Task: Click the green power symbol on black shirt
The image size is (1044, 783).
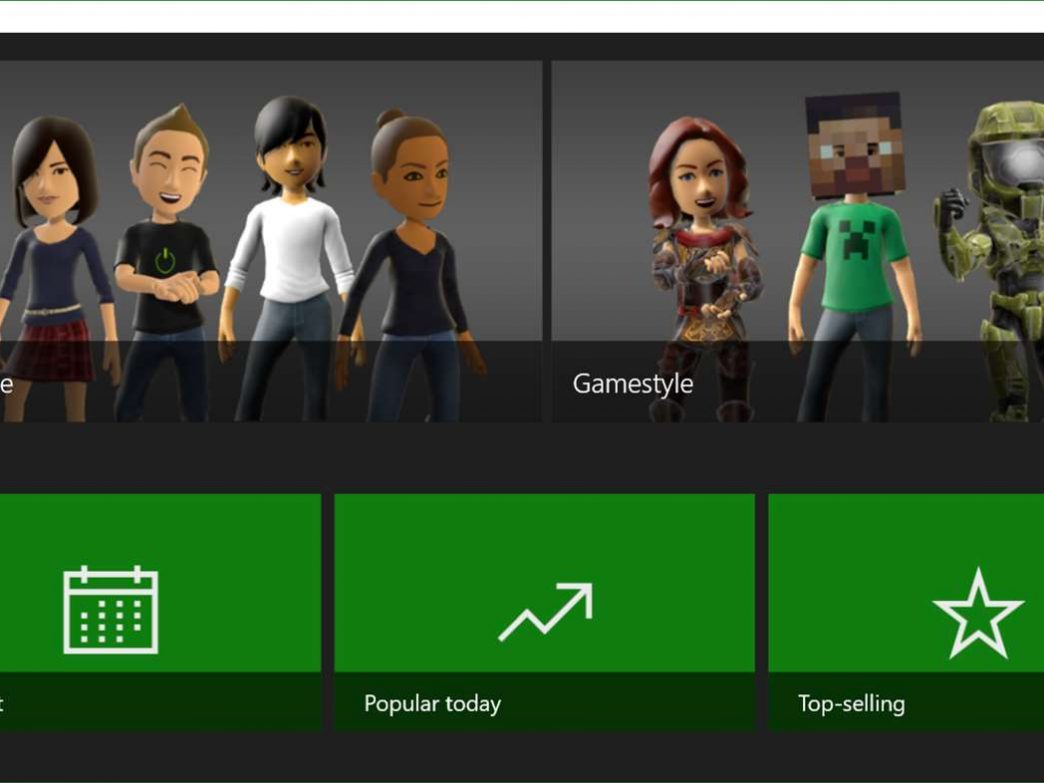Action: [165, 260]
